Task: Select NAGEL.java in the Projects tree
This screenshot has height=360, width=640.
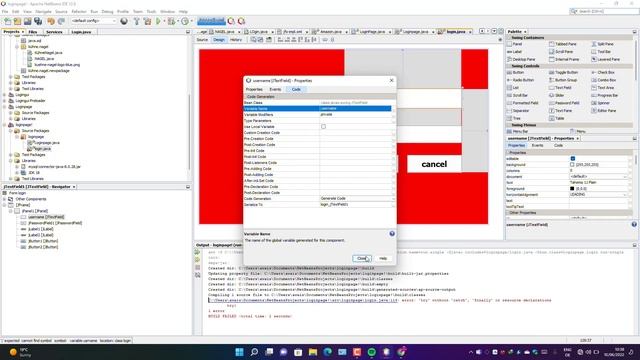Action: [x=44, y=58]
